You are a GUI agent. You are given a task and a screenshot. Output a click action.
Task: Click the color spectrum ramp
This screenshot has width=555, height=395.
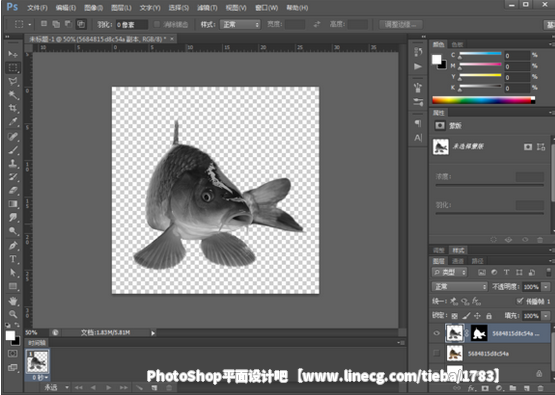pos(483,100)
